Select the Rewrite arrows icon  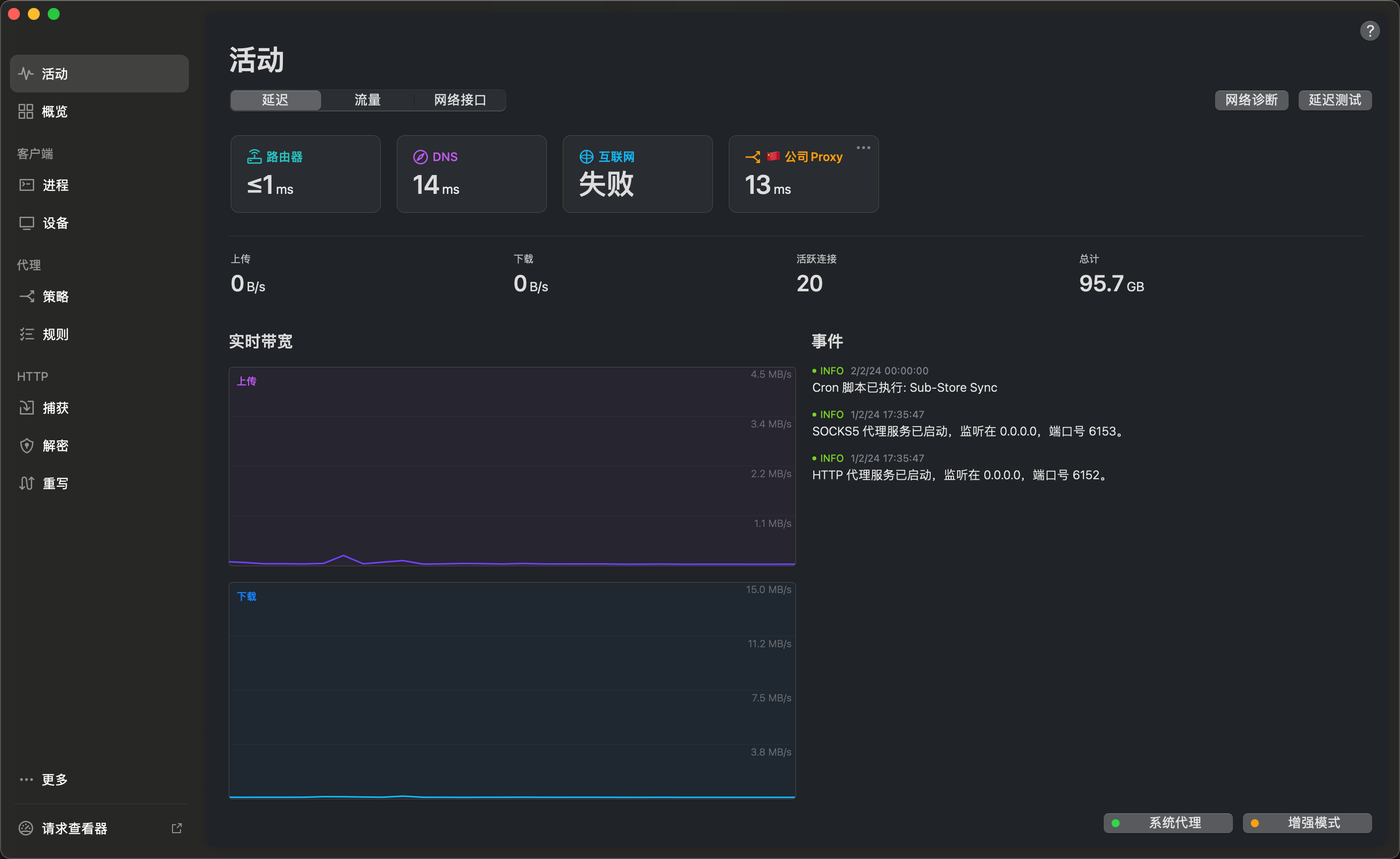tap(27, 483)
